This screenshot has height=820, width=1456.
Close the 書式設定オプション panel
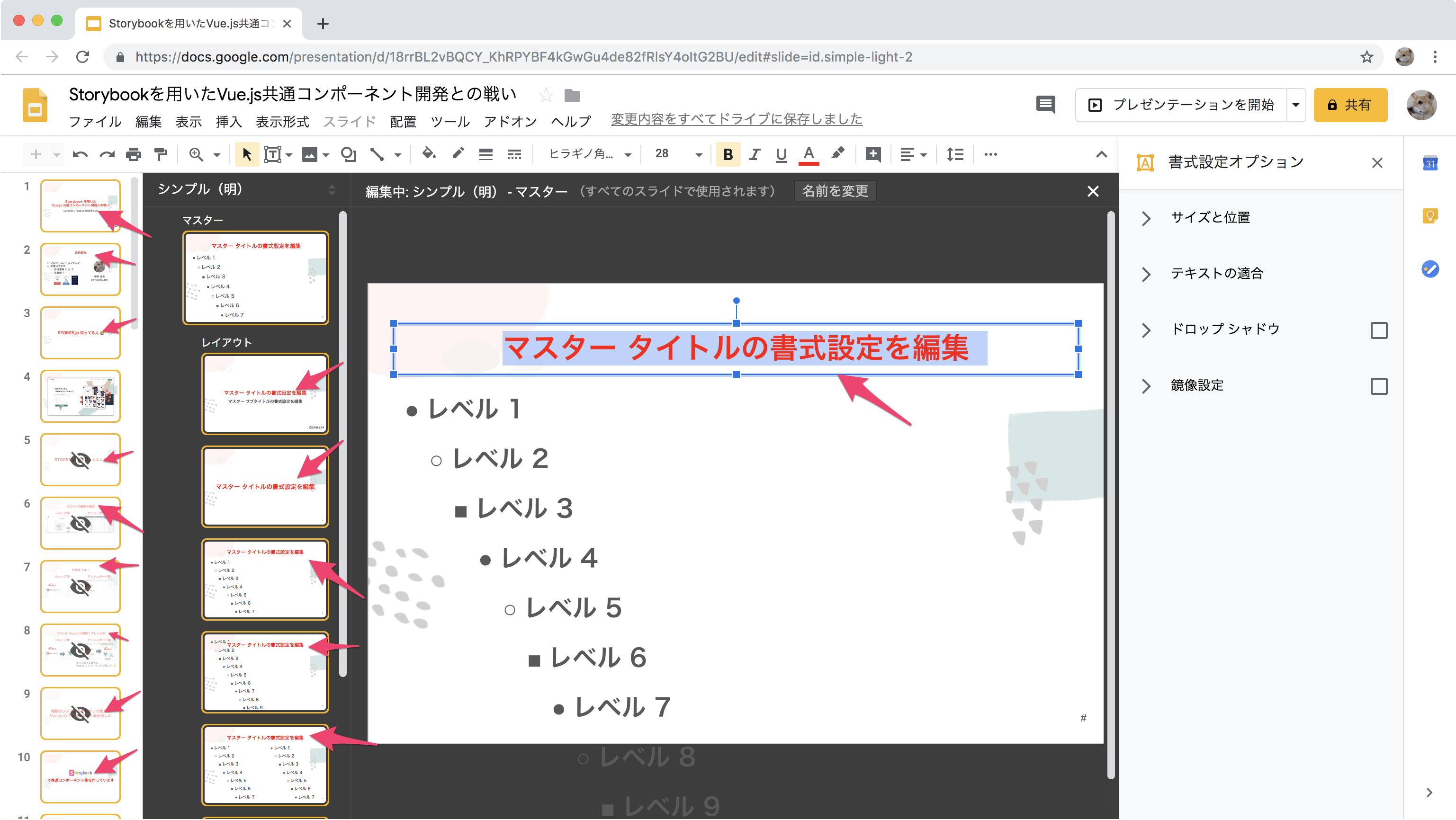coord(1377,163)
